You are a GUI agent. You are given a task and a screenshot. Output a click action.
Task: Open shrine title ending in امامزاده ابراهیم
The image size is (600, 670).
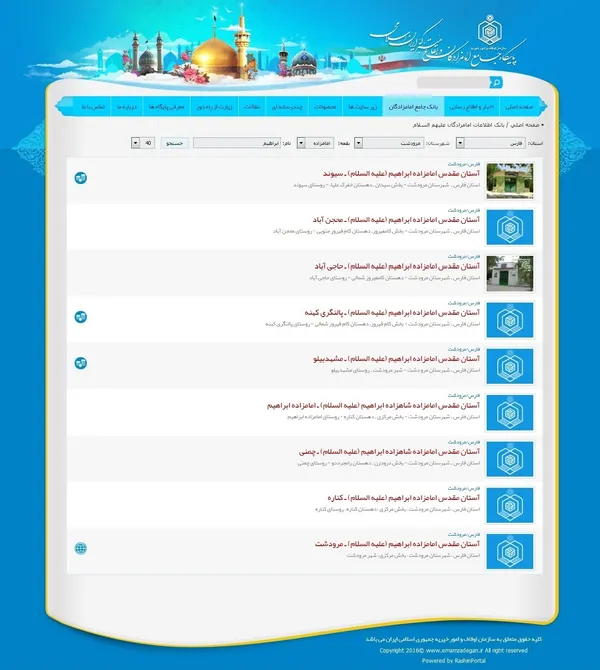tap(373, 405)
